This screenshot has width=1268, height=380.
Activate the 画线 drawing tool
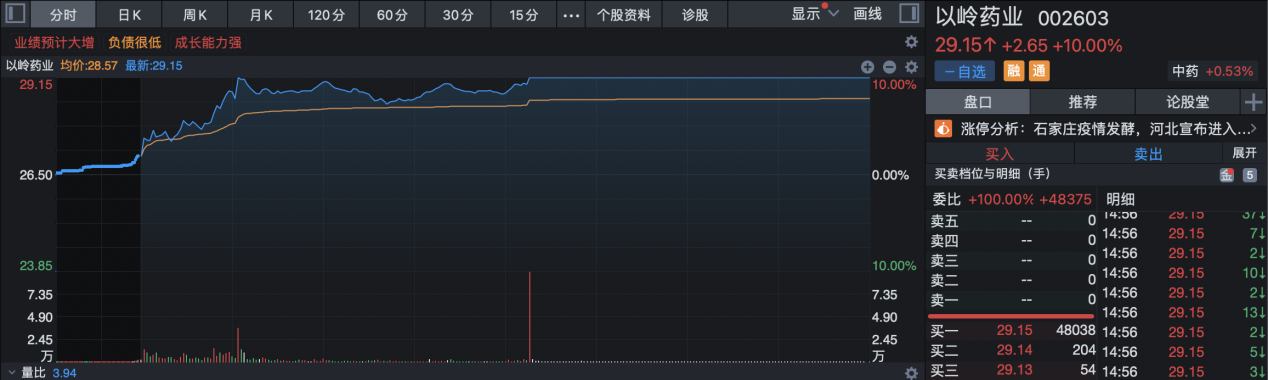pyautogui.click(x=868, y=14)
